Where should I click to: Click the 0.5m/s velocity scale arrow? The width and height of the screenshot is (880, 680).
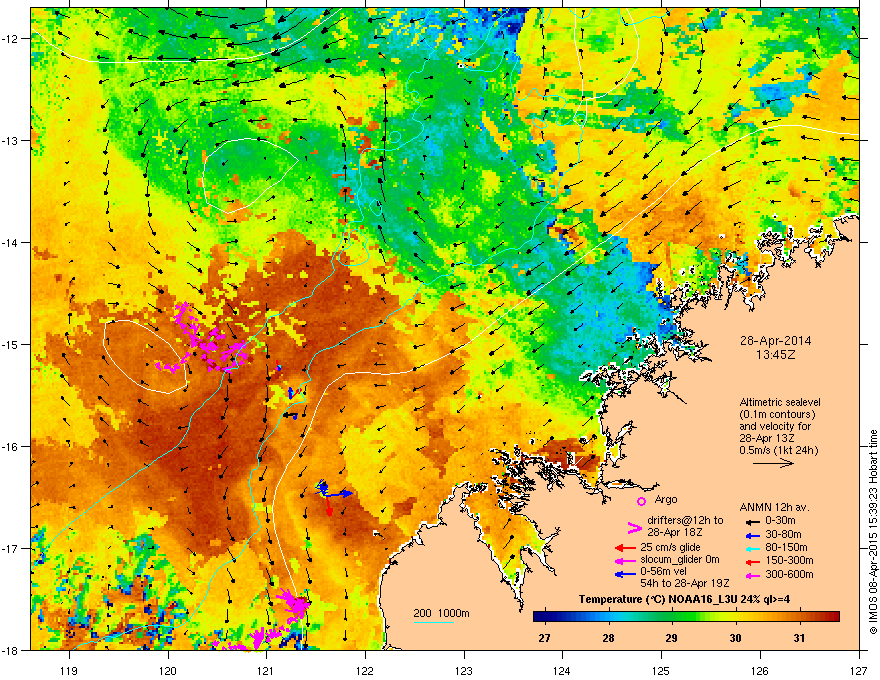(x=773, y=463)
